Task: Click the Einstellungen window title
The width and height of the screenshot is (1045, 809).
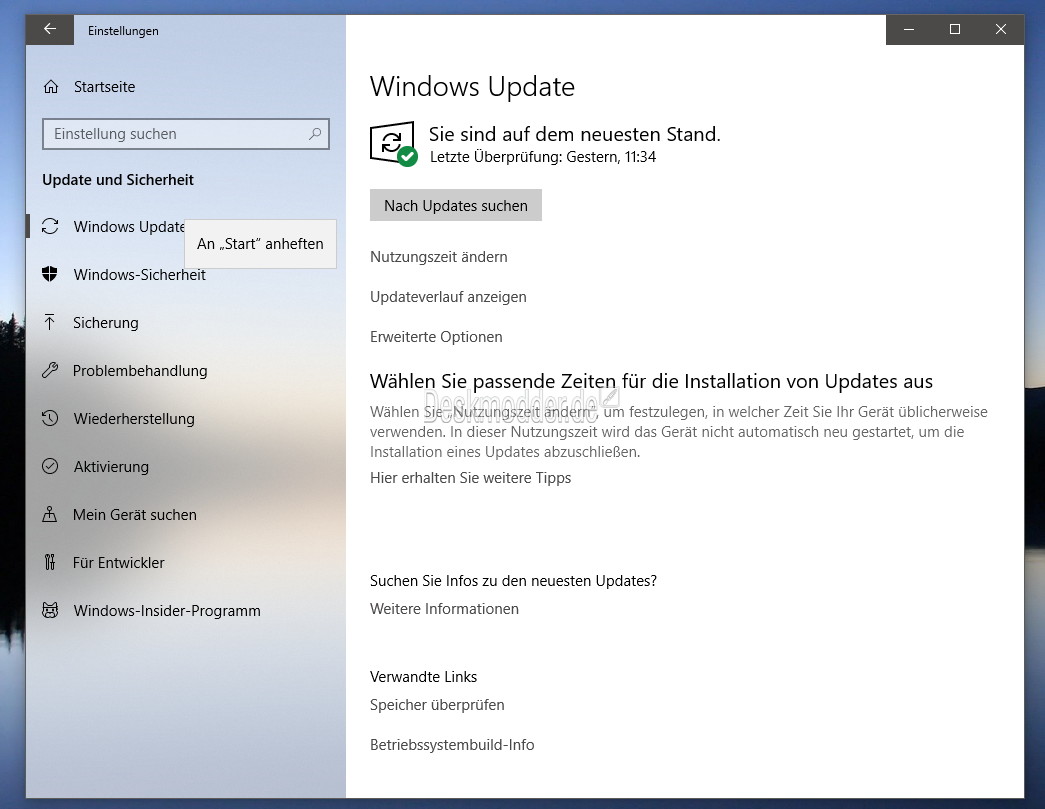Action: (x=123, y=31)
